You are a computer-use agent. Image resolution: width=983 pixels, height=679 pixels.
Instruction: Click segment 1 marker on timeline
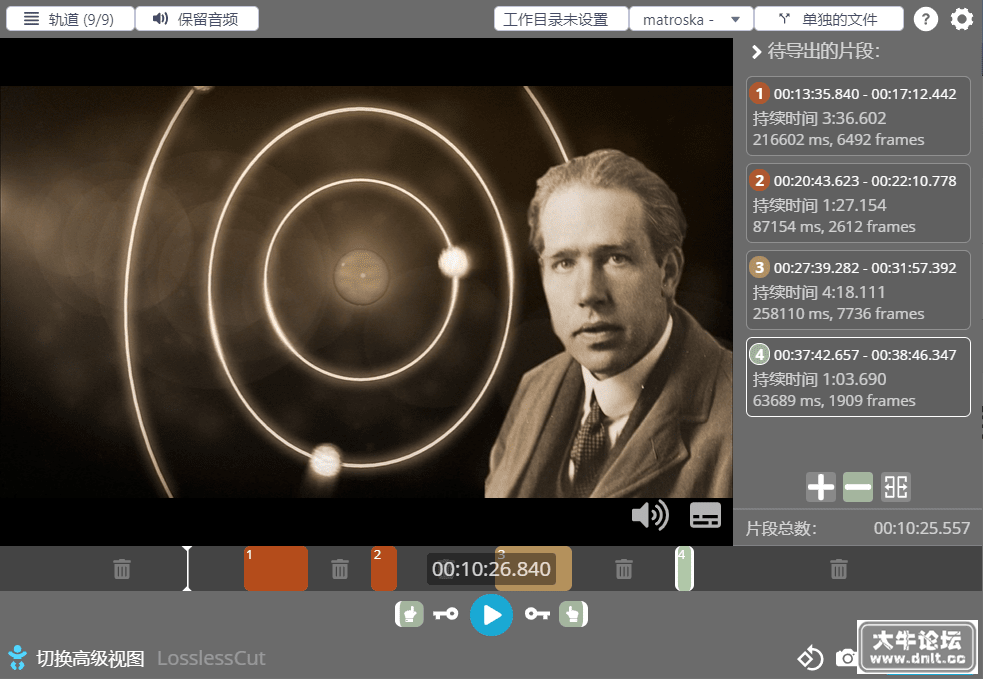pos(276,569)
